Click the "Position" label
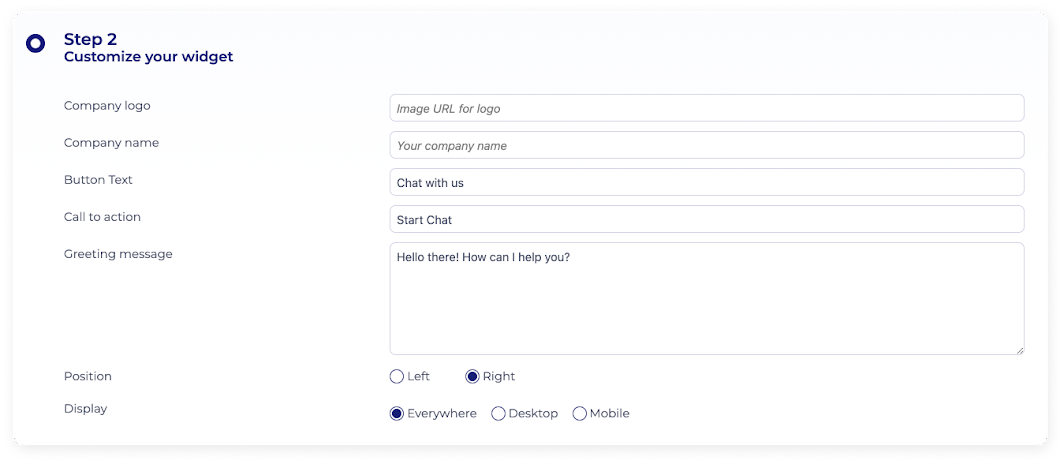Image resolution: width=1064 pixels, height=464 pixels. (88, 376)
